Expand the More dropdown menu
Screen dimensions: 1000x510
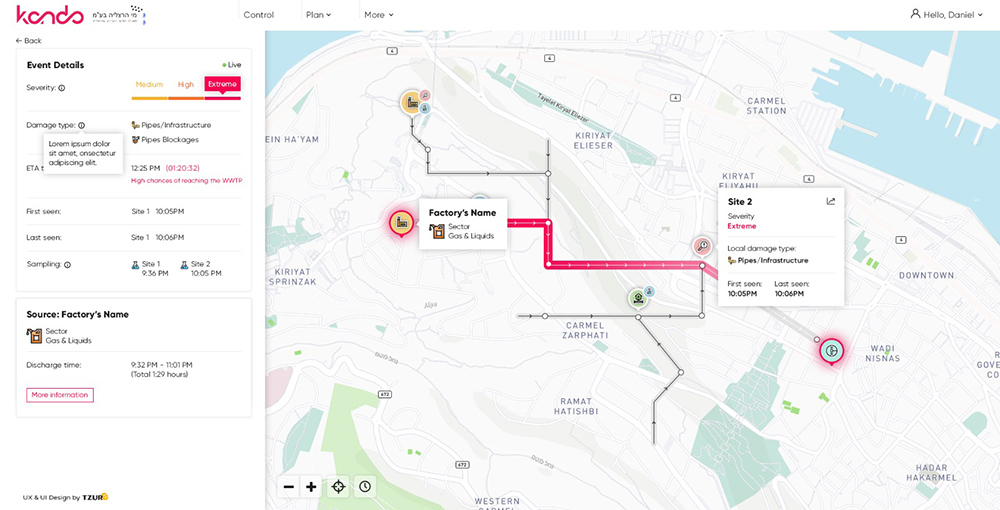pyautogui.click(x=378, y=15)
